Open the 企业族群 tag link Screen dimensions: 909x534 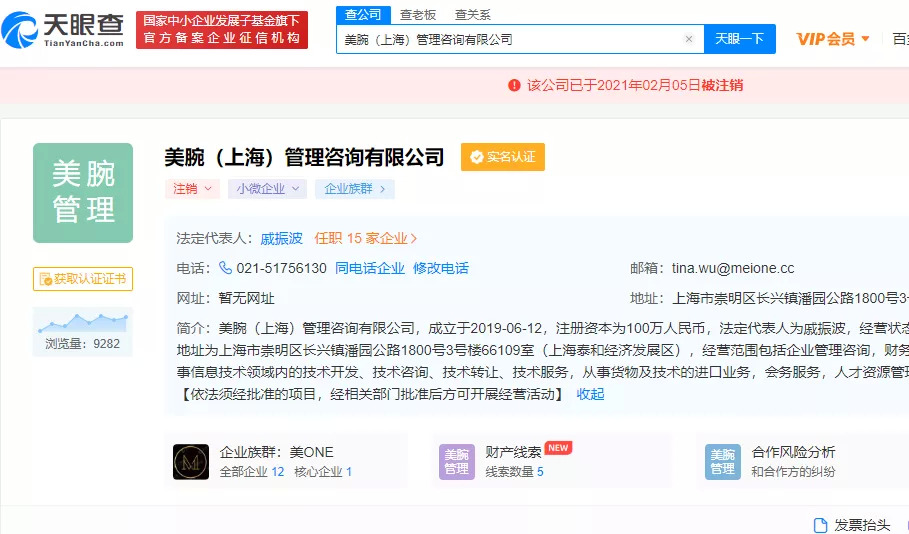click(x=355, y=188)
